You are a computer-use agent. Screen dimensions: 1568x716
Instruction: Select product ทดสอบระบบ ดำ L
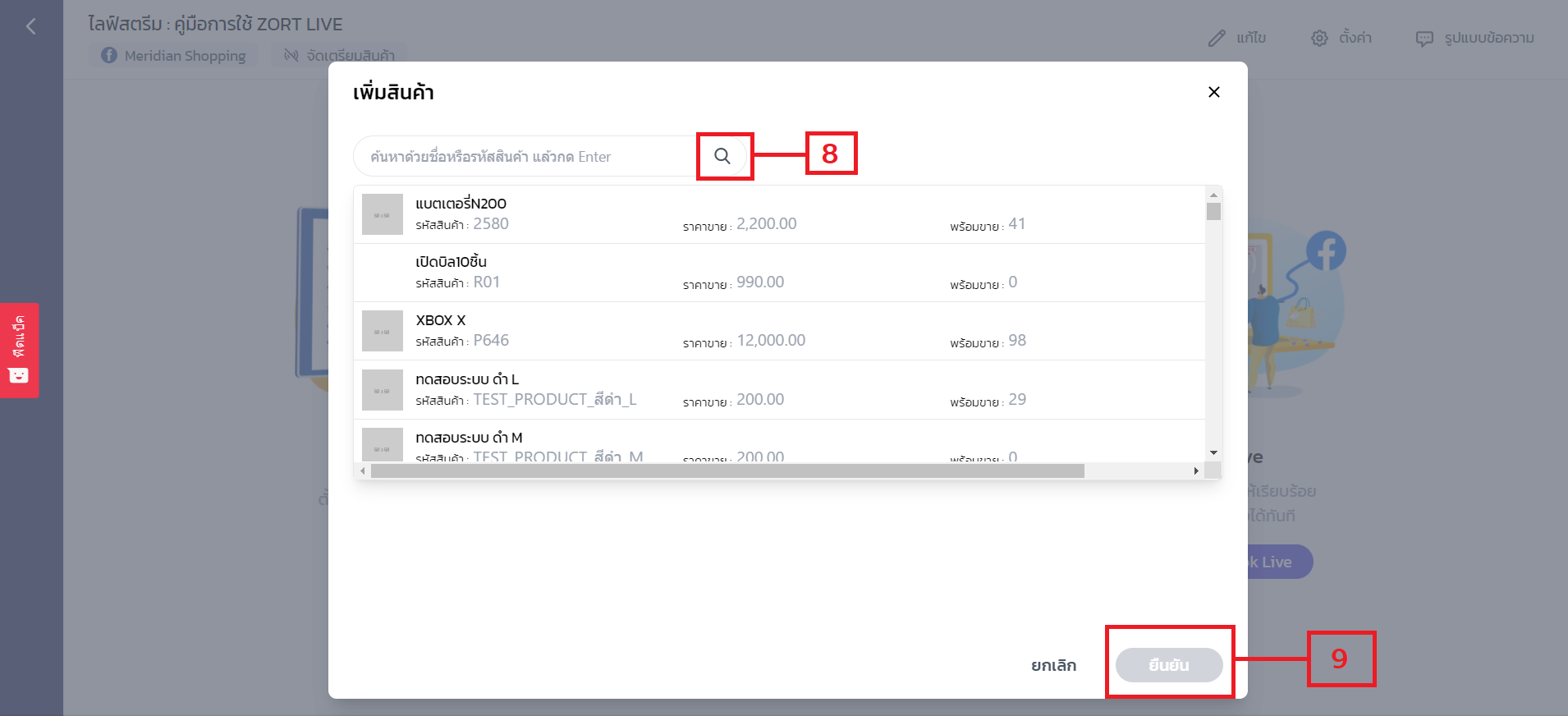point(779,390)
